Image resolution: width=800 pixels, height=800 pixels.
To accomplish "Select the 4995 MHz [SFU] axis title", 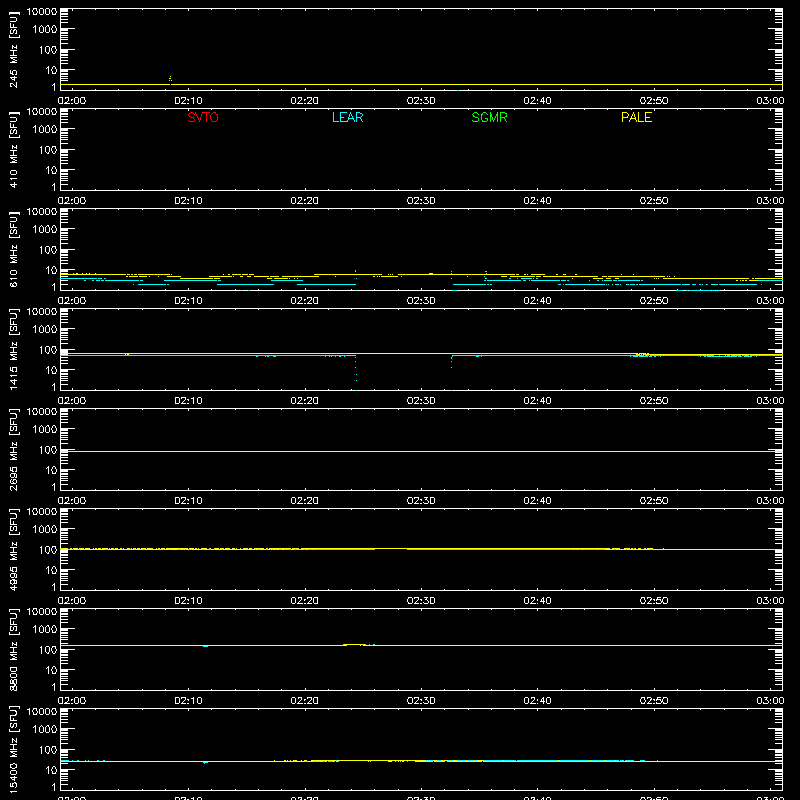I will click(14, 550).
